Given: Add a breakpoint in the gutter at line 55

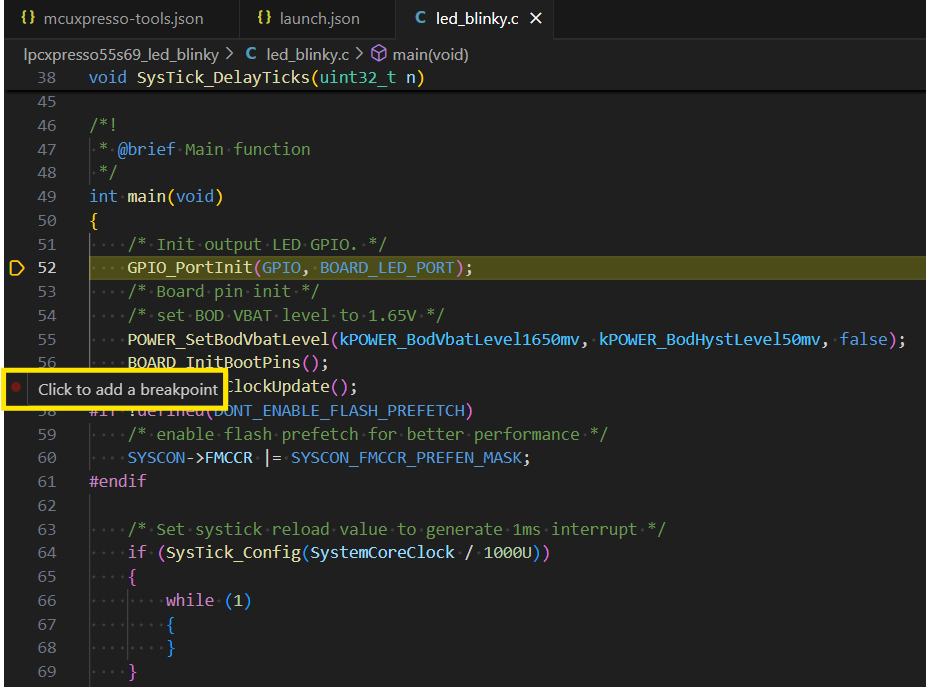Looking at the screenshot, I should pyautogui.click(x=14, y=339).
